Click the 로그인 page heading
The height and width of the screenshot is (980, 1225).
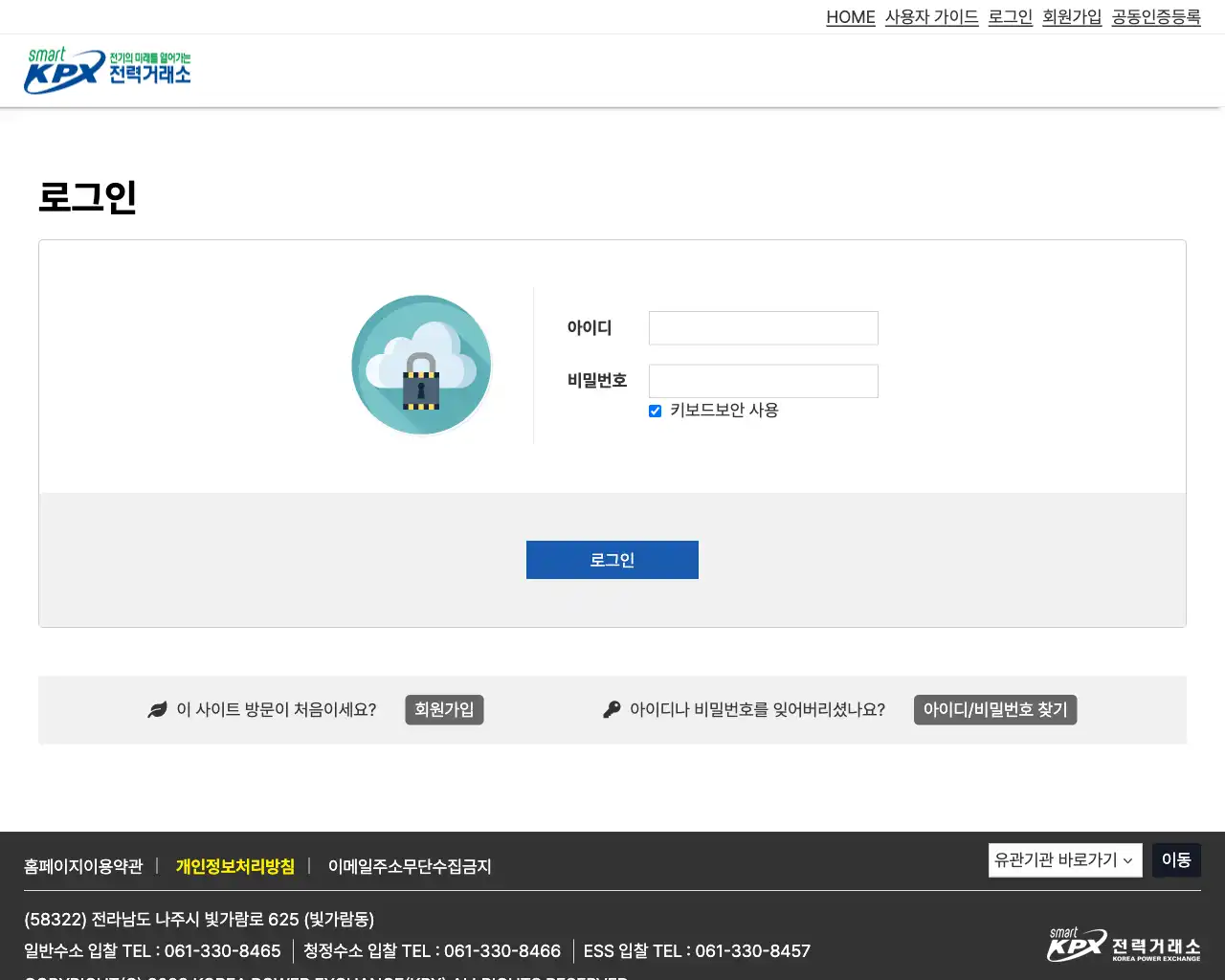click(x=88, y=196)
